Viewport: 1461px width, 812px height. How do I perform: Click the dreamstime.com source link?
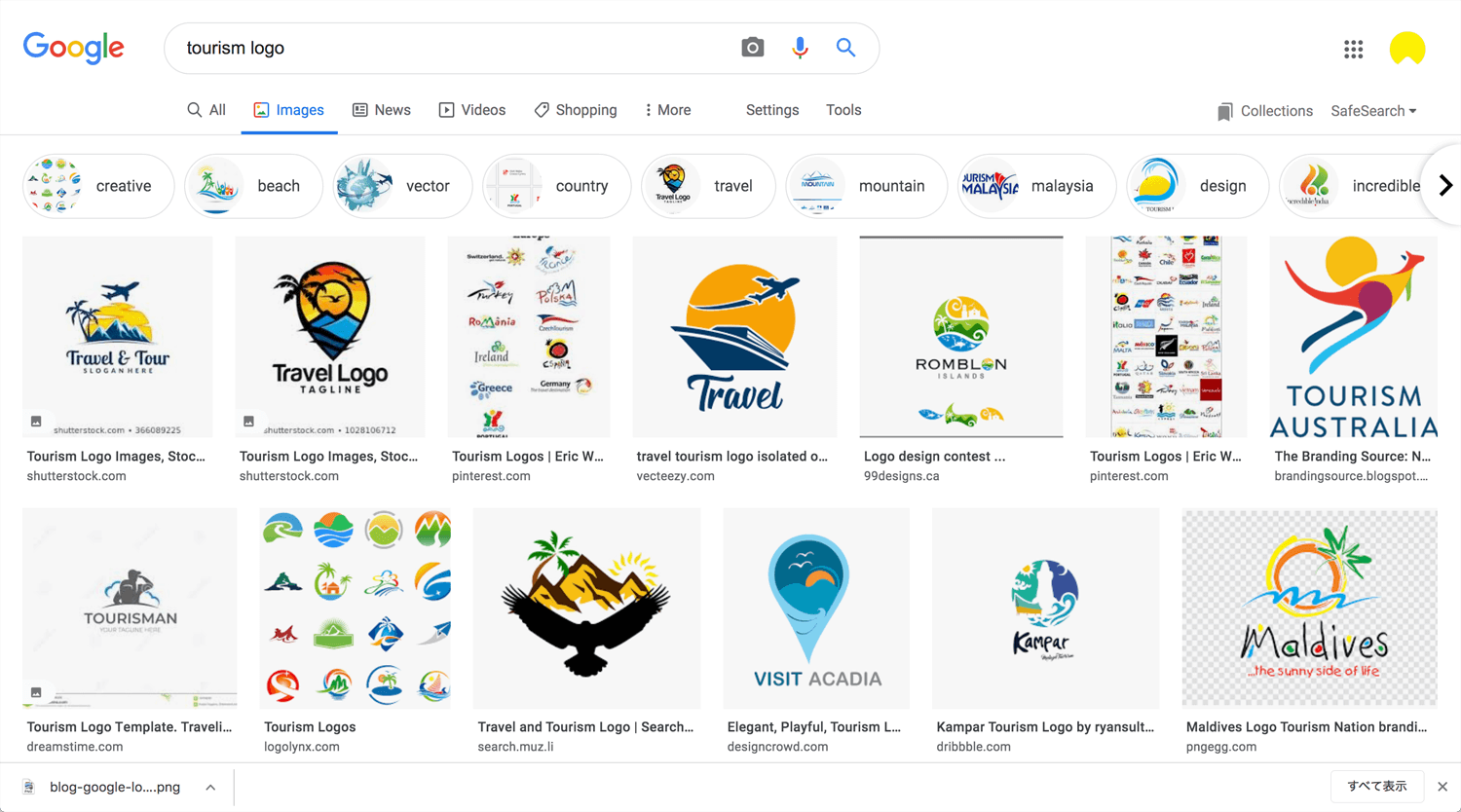(75, 747)
